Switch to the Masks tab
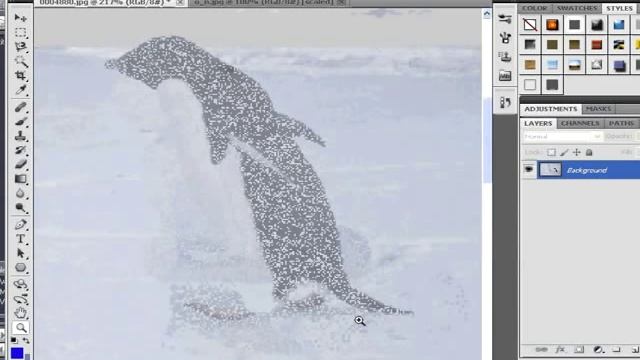The width and height of the screenshot is (640, 360). click(598, 109)
